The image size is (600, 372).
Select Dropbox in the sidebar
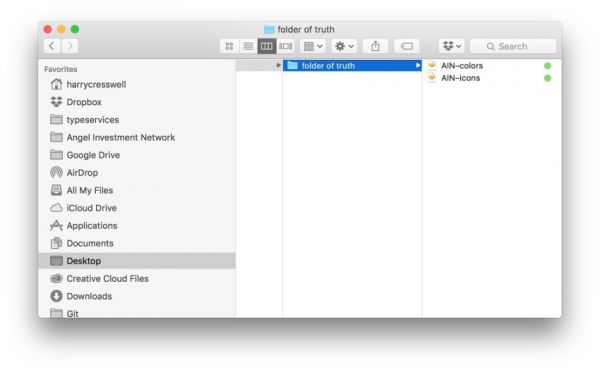[137, 102]
